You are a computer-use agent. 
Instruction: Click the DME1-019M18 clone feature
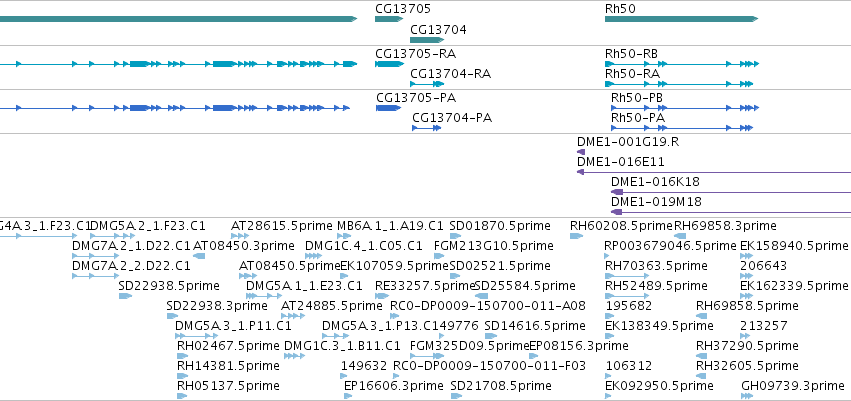(731, 212)
